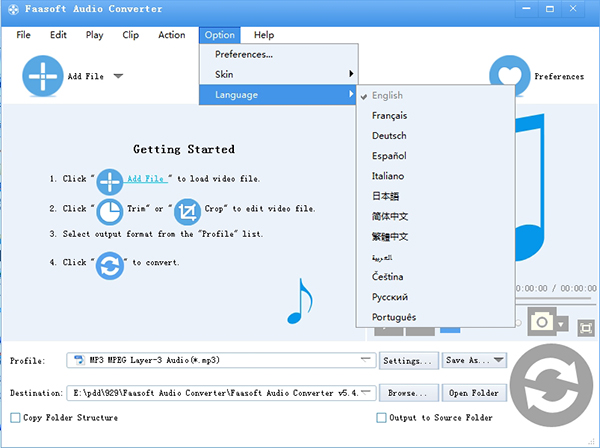Viewport: 600px width, 448px height.
Task: Click the Browse... button
Action: click(x=408, y=393)
